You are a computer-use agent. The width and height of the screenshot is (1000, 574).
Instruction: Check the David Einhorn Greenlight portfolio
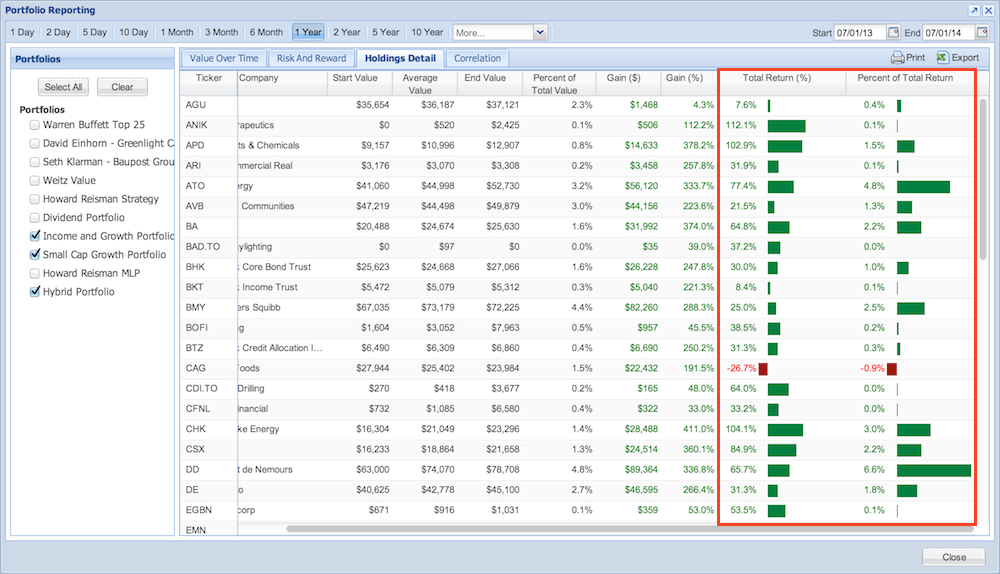tap(35, 144)
